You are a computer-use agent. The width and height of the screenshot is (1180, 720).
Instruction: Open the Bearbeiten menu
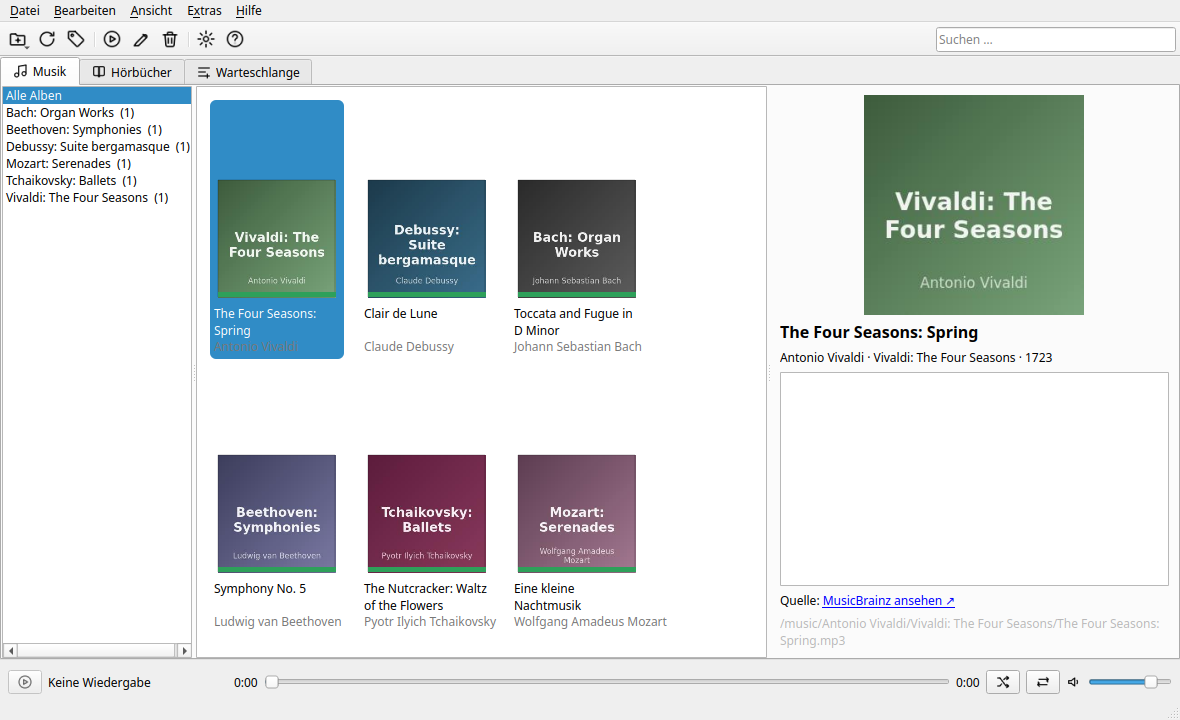[x=85, y=11]
